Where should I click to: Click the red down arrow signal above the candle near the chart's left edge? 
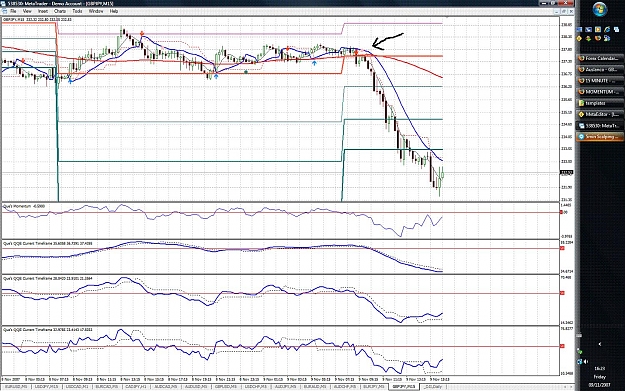tap(24, 60)
